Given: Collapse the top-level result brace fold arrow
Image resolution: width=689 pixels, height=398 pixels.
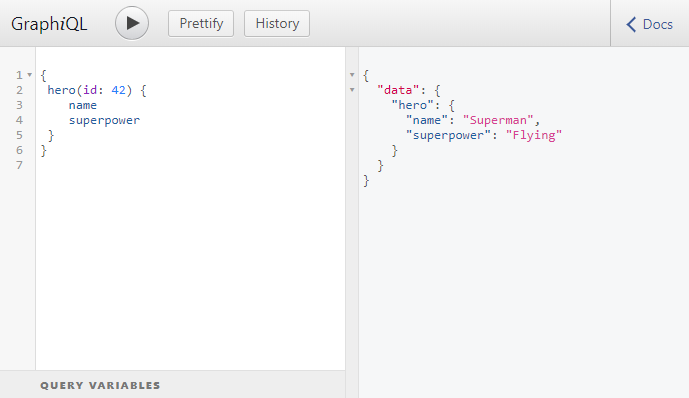Looking at the screenshot, I should [x=352, y=75].
